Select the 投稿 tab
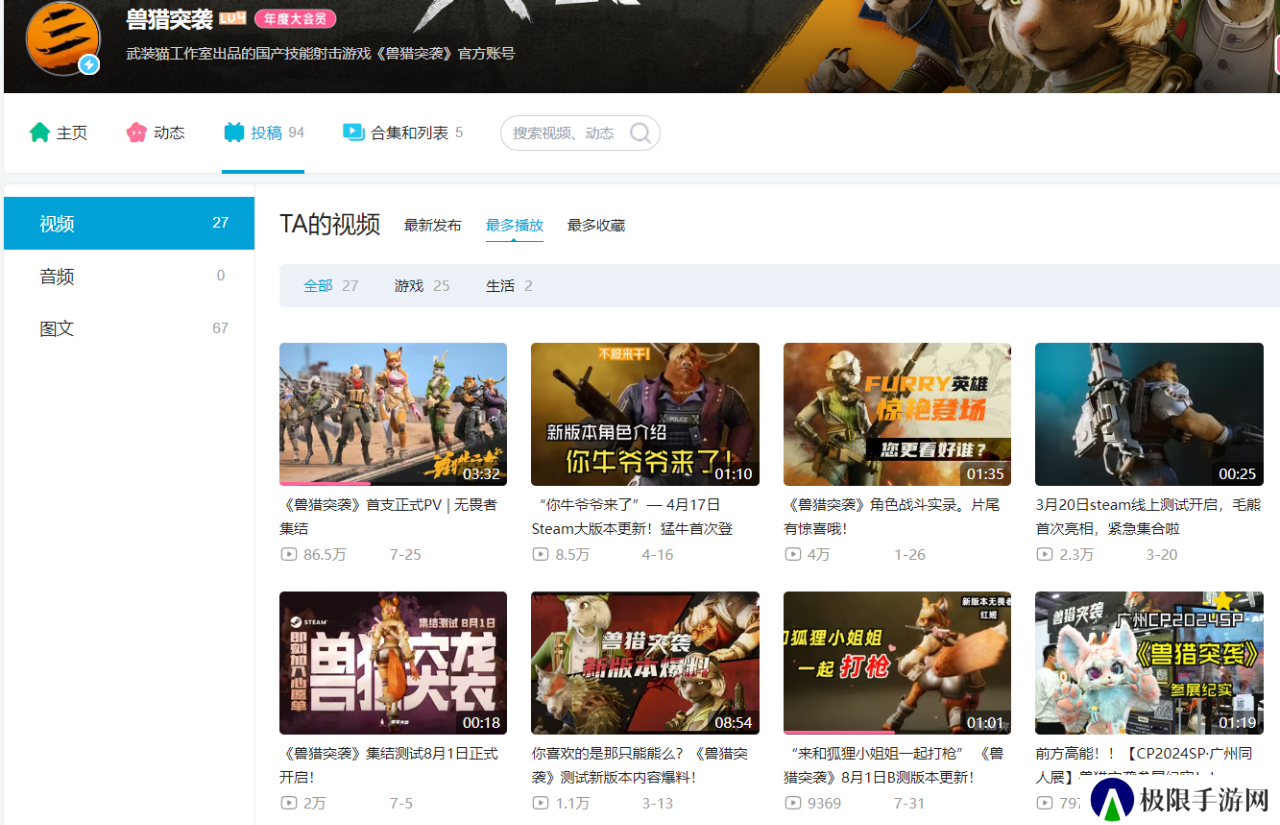 pos(264,133)
